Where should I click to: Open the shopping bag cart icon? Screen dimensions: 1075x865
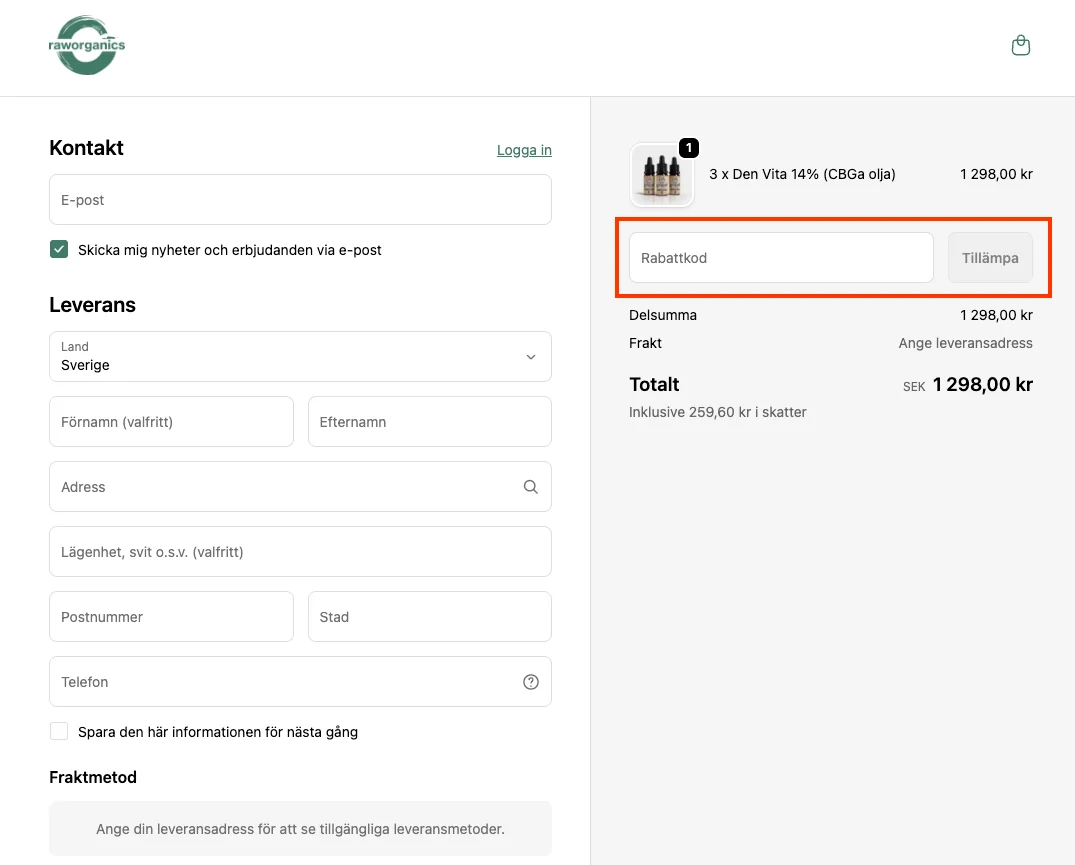1020,46
